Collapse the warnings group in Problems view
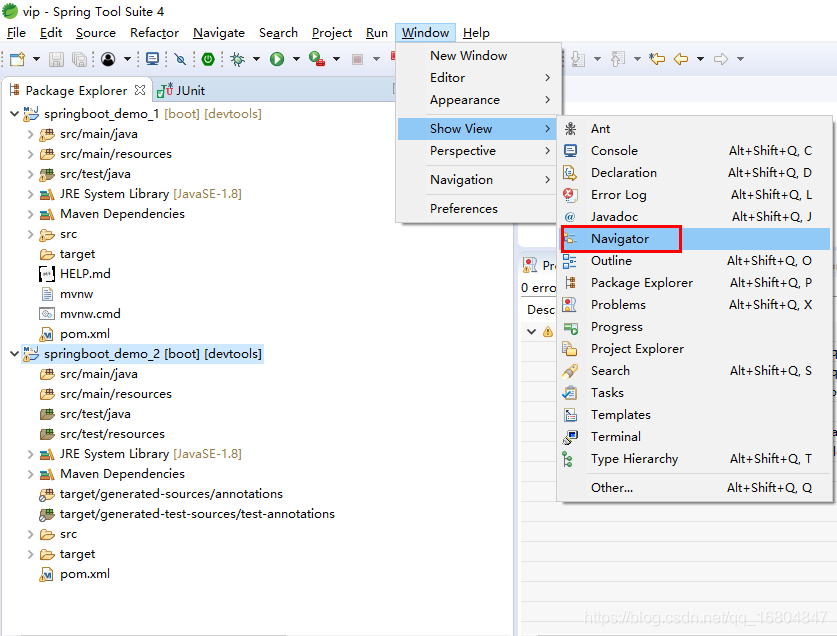This screenshot has width=837, height=636. 531,331
